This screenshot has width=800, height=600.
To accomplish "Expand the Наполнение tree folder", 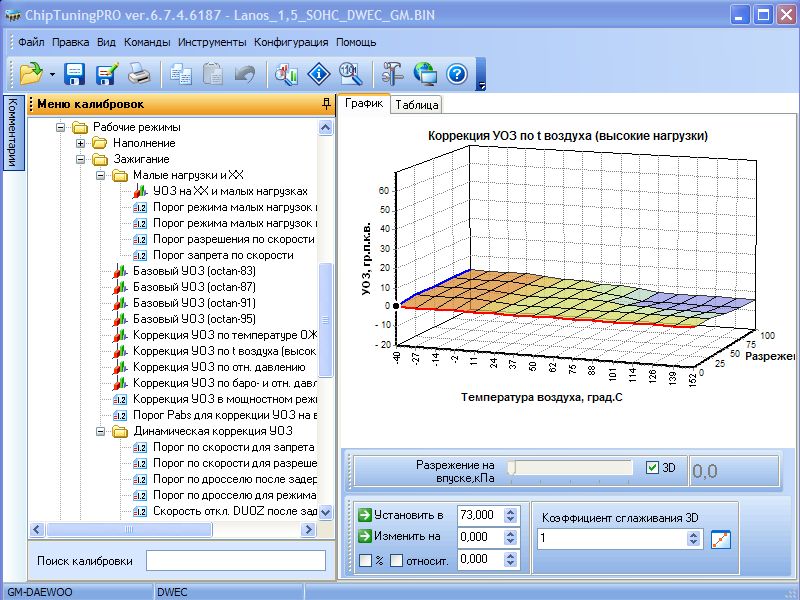I will (81, 143).
